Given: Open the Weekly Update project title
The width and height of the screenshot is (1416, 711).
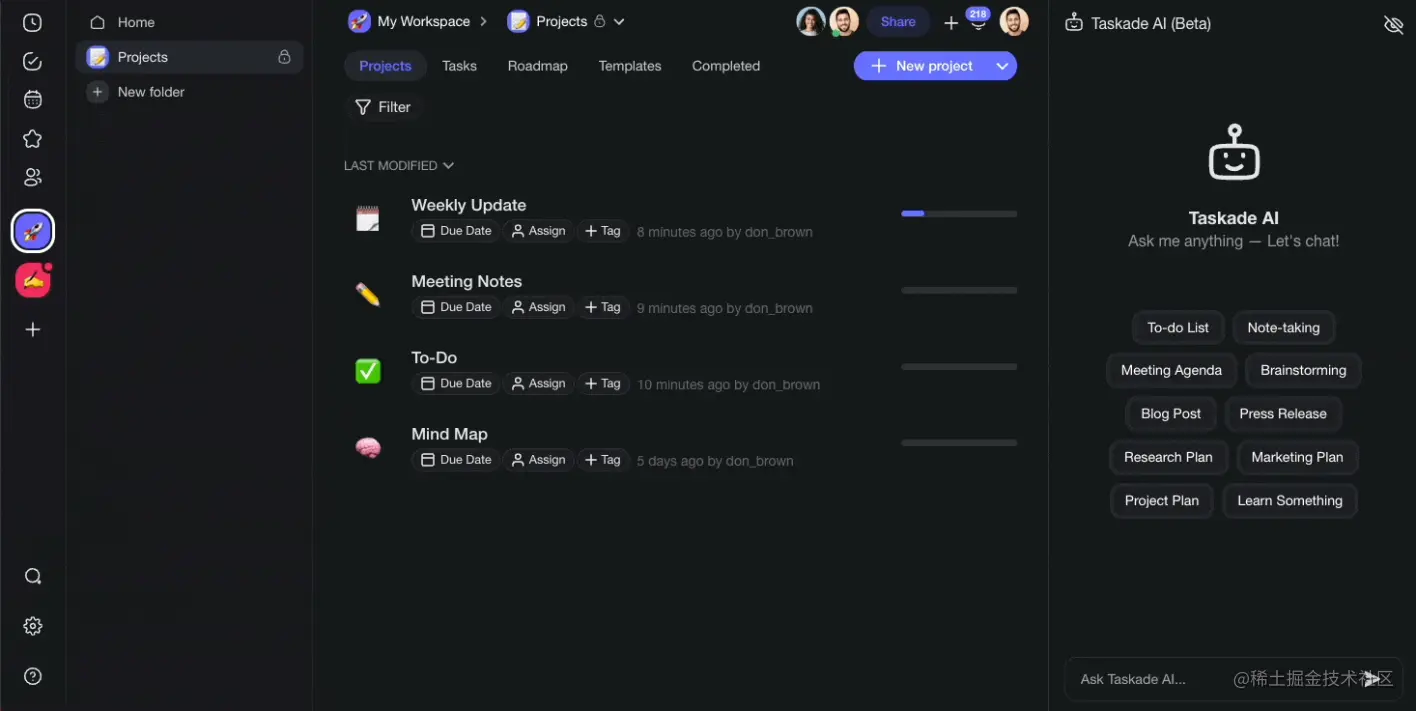Looking at the screenshot, I should 469,205.
